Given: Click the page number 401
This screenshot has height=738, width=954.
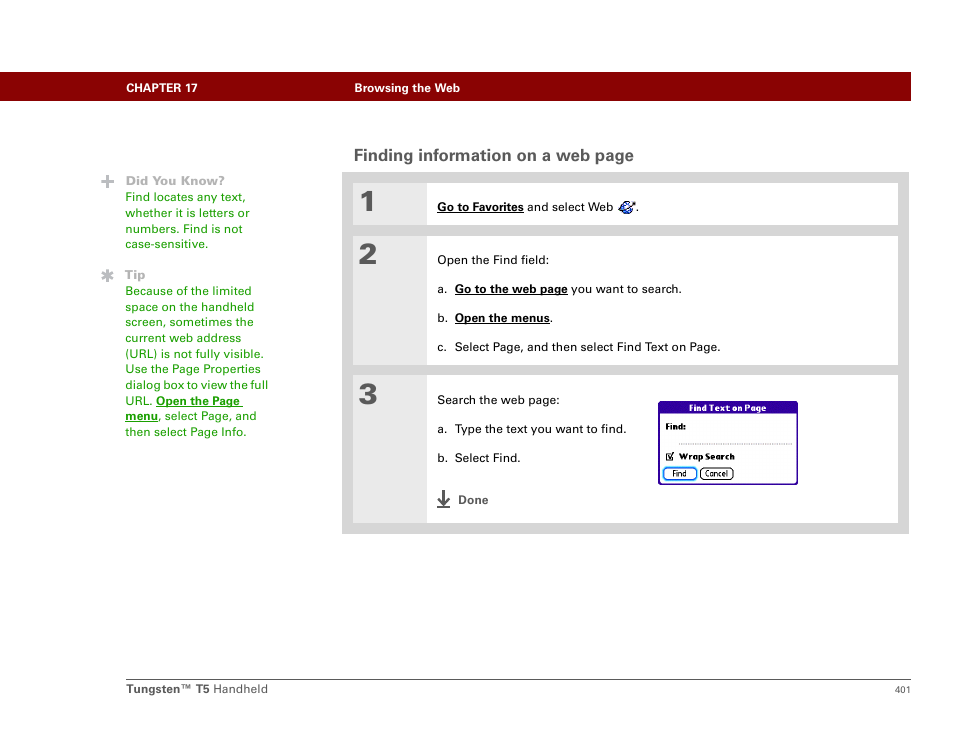Looking at the screenshot, I should click(x=902, y=689).
